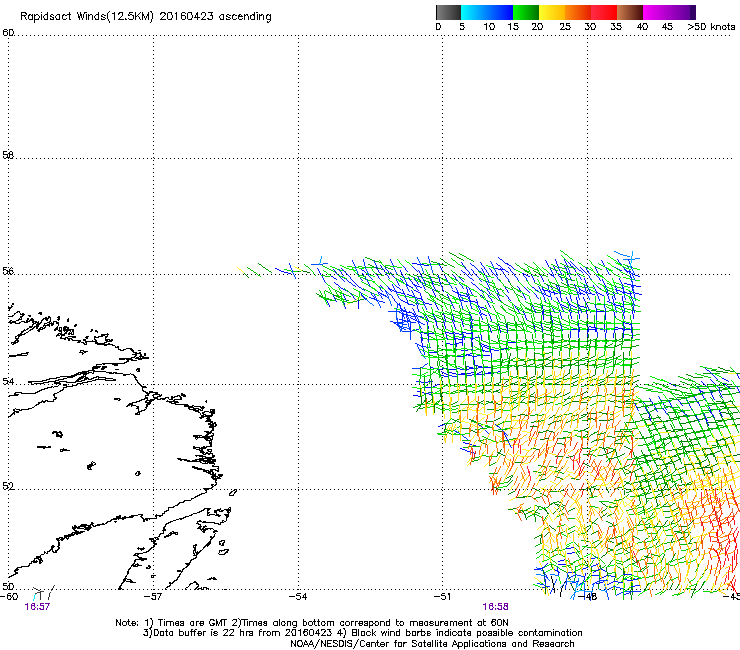
Task: Click the title text 'Rapidscat Winds(12.5KM) 20160423 ascending'
Action: pyautogui.click(x=146, y=17)
